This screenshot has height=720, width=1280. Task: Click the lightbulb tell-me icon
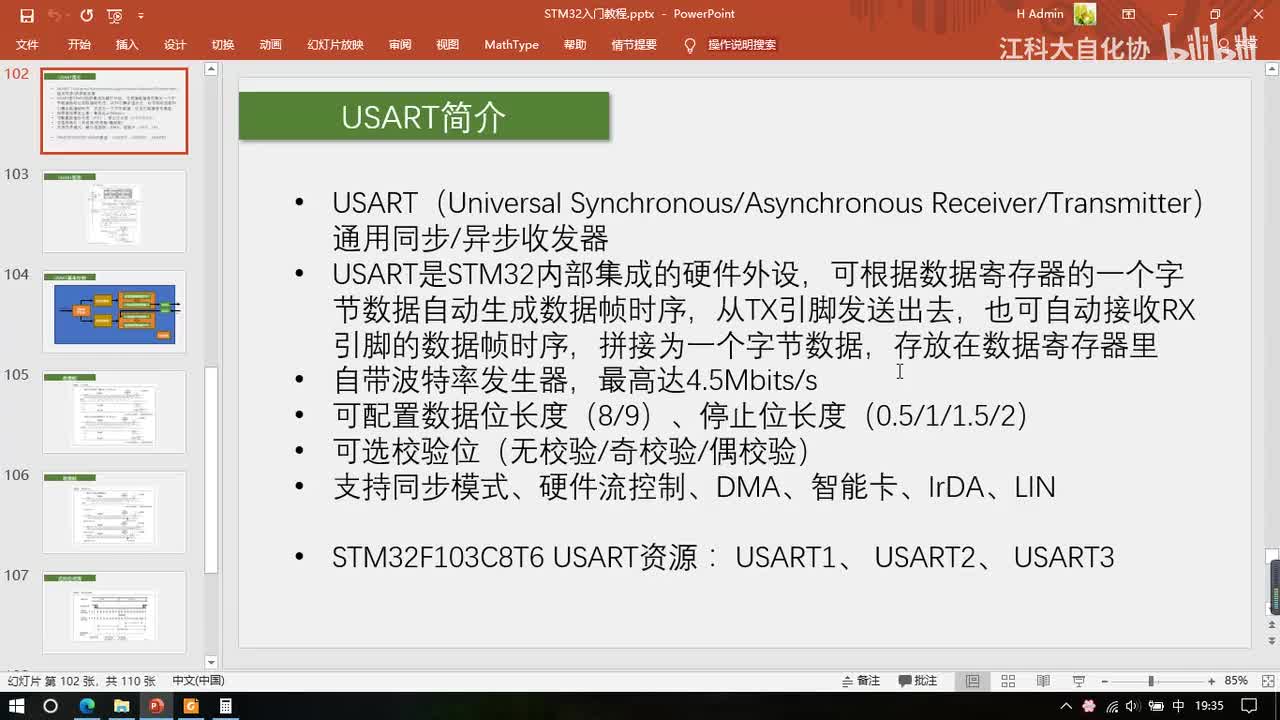(689, 45)
